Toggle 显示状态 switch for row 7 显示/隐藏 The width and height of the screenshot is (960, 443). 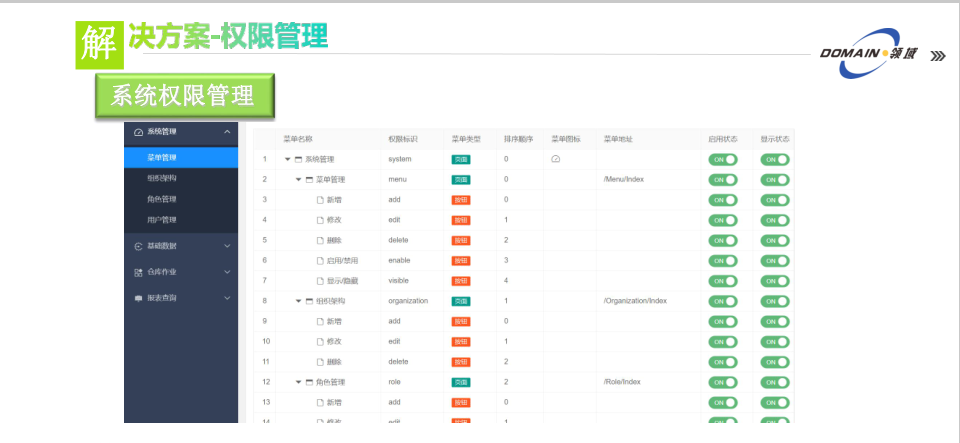[775, 281]
